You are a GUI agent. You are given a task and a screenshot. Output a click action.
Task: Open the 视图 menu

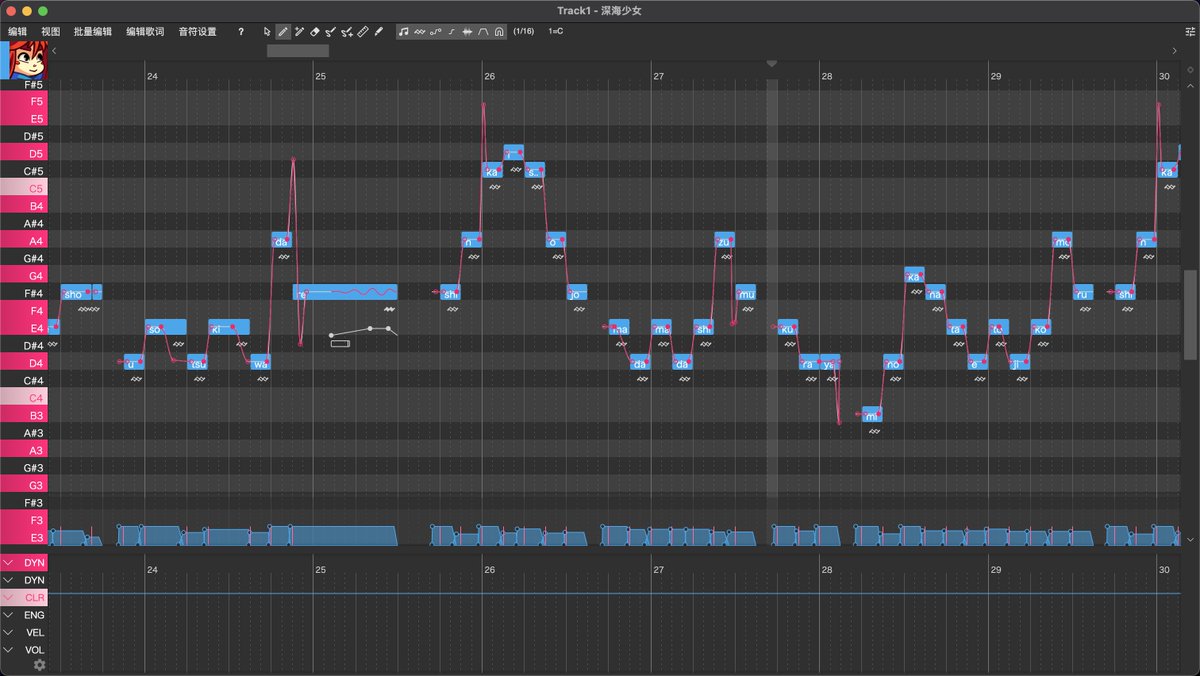coord(50,31)
